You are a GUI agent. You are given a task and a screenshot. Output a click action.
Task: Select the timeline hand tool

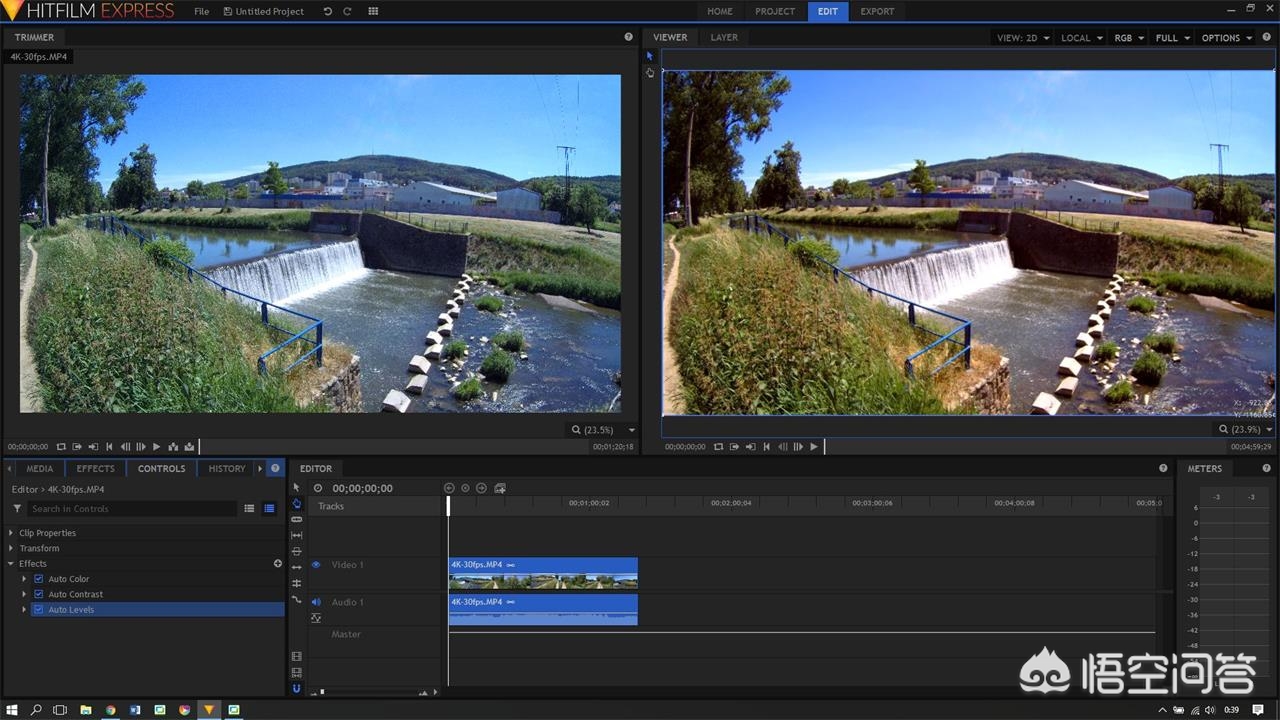coord(296,503)
